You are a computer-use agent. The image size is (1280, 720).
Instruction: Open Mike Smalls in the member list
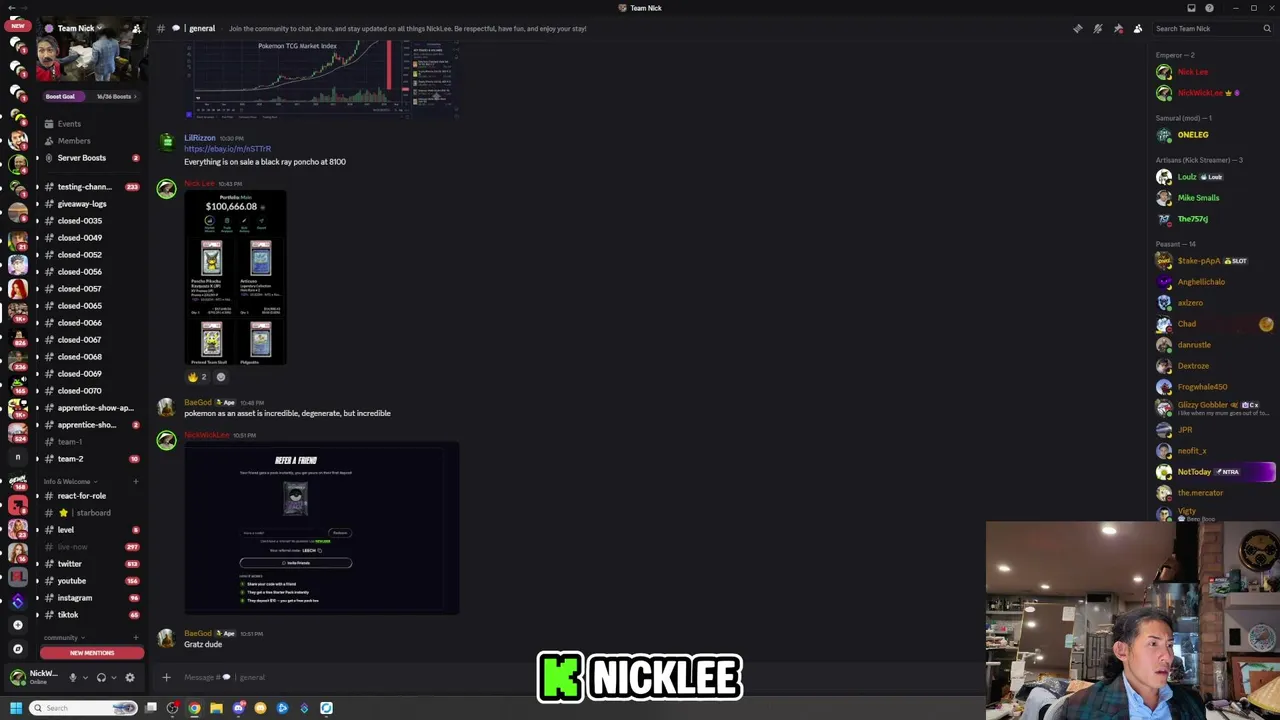click(1214, 198)
